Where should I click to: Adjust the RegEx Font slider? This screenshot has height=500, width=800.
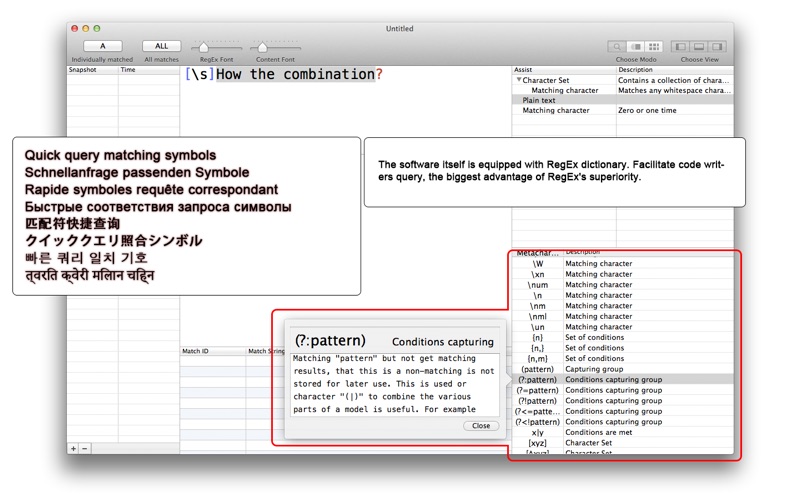204,47
